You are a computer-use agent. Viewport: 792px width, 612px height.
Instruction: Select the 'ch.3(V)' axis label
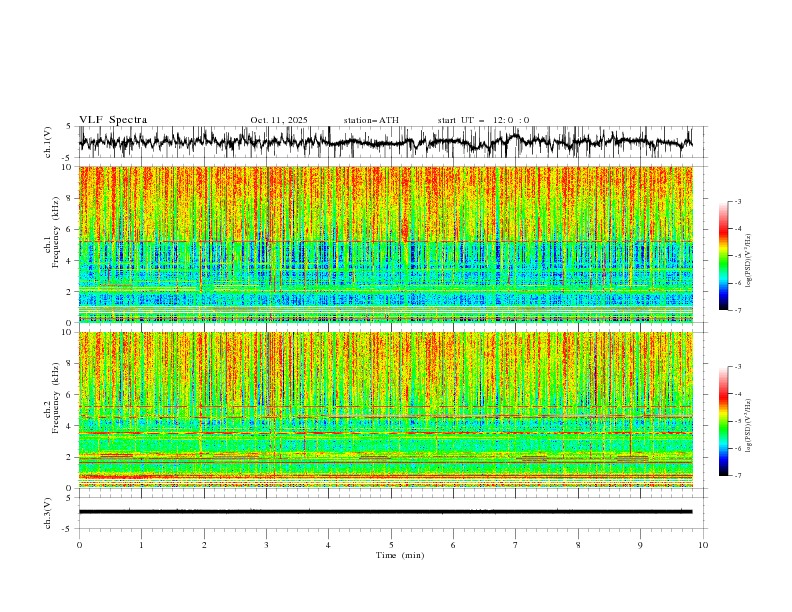click(x=48, y=513)
